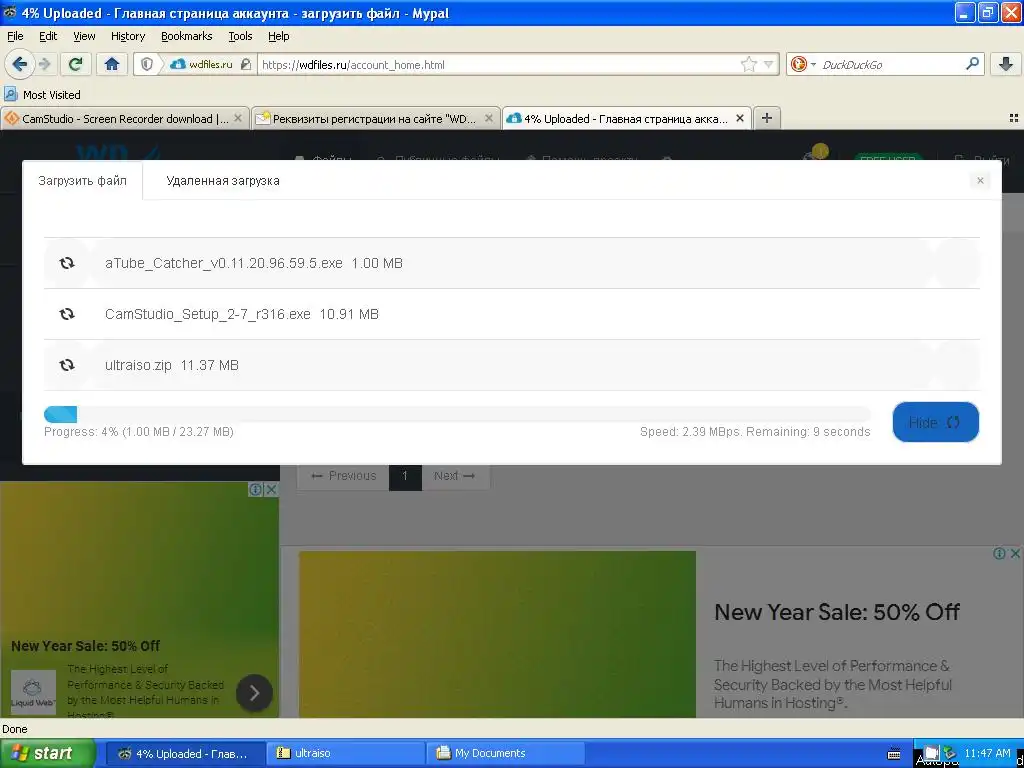This screenshot has width=1024, height=768.
Task: Click the arrow button on Liquid Web ad
Action: coord(254,692)
